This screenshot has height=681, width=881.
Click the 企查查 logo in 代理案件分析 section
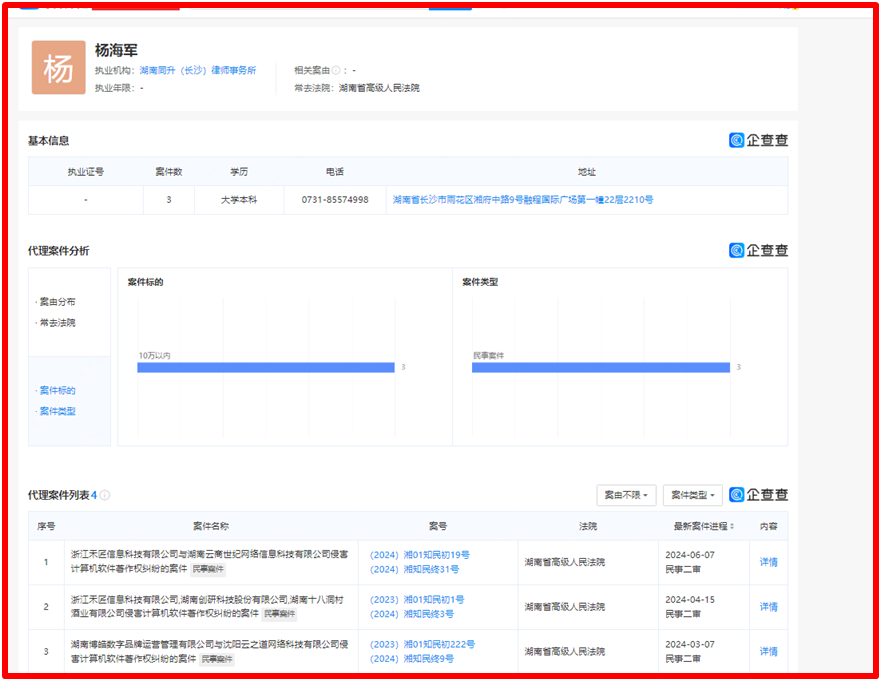(x=758, y=251)
